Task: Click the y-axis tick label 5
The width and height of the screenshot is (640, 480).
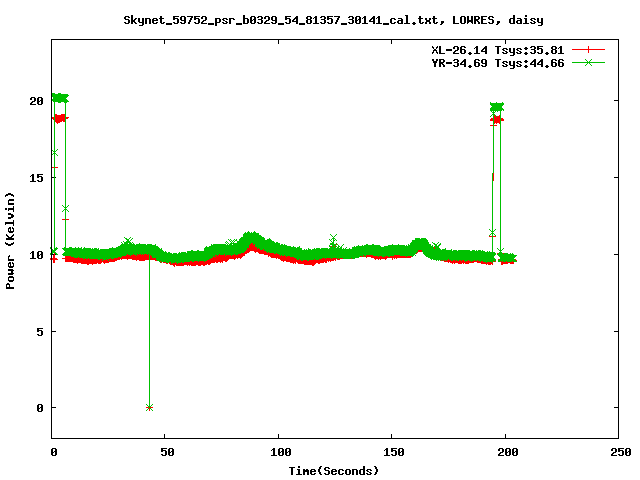Action: tap(40, 332)
